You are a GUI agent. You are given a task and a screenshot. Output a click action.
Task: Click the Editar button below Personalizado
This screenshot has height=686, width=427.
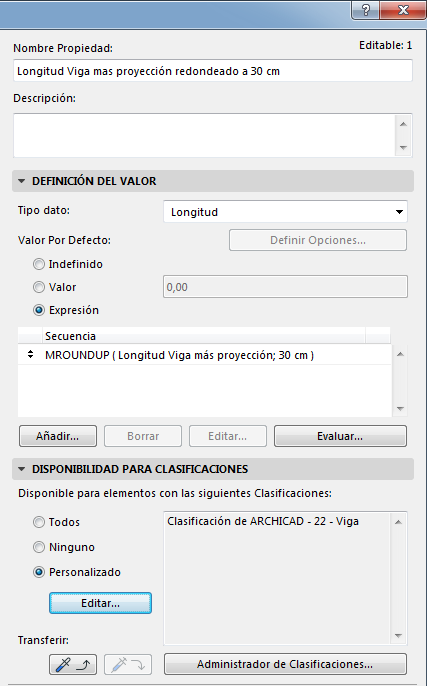[100, 603]
